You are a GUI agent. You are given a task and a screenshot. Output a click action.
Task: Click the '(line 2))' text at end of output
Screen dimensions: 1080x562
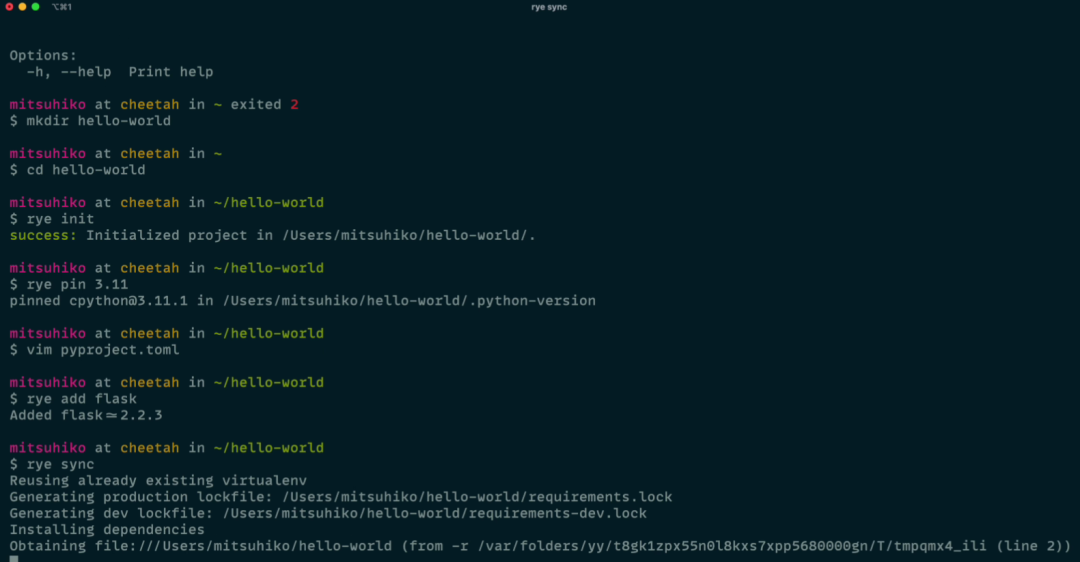tap(1033, 546)
